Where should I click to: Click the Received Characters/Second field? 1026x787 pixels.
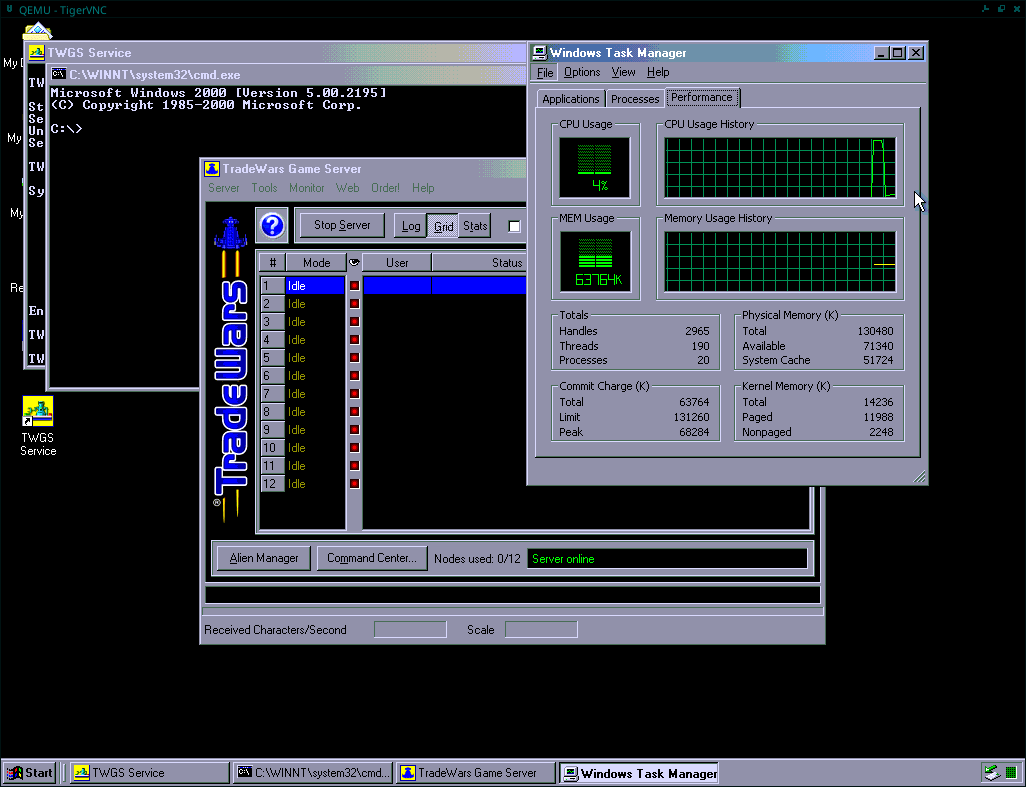(410, 629)
